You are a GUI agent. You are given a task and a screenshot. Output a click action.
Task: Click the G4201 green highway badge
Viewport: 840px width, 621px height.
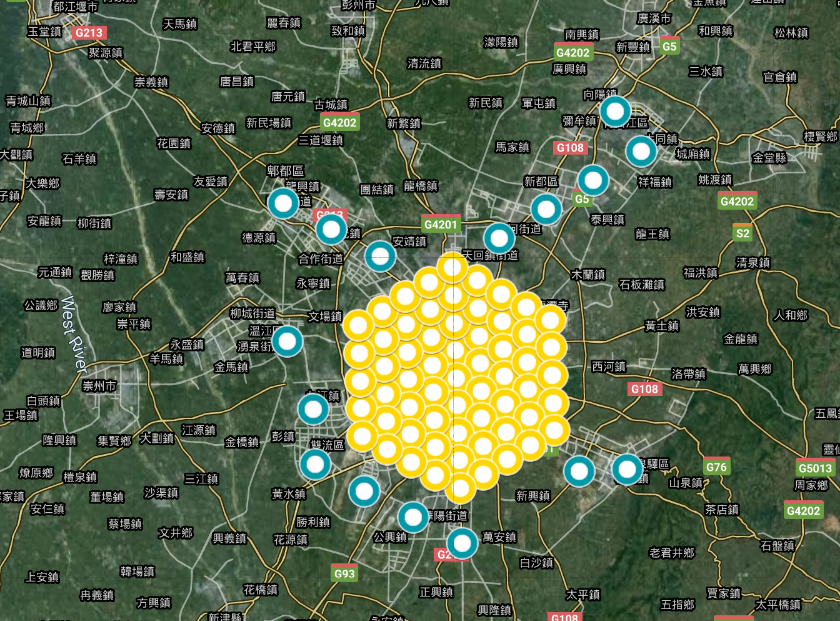tap(441, 224)
